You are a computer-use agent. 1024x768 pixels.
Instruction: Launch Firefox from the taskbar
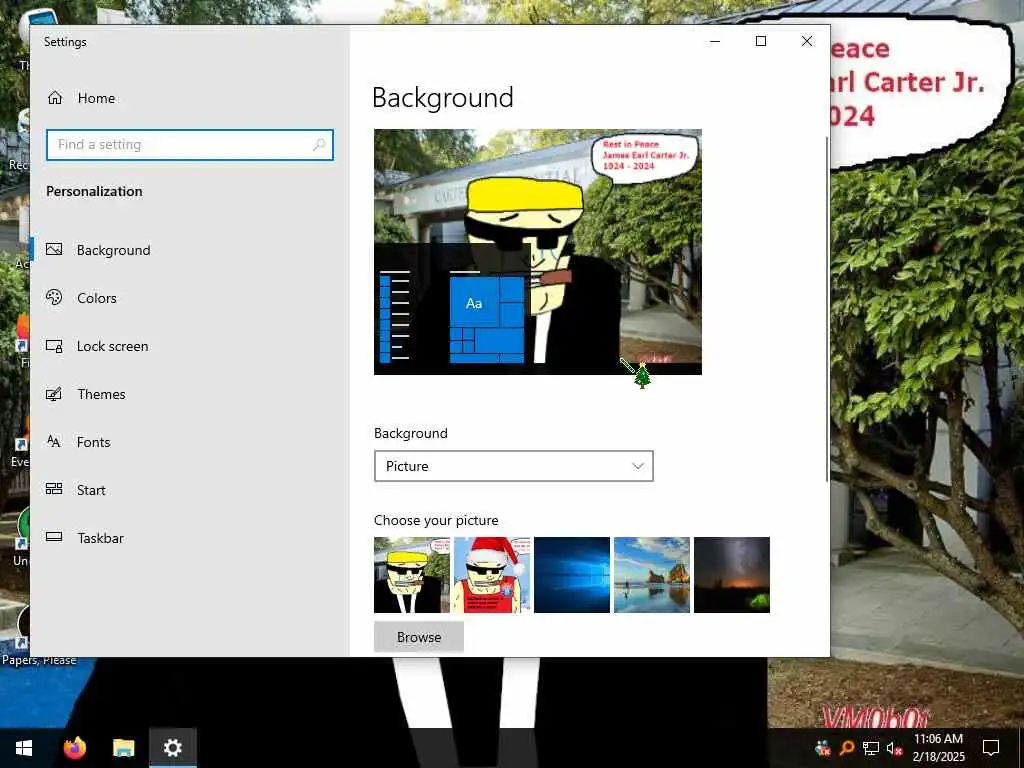pos(74,748)
